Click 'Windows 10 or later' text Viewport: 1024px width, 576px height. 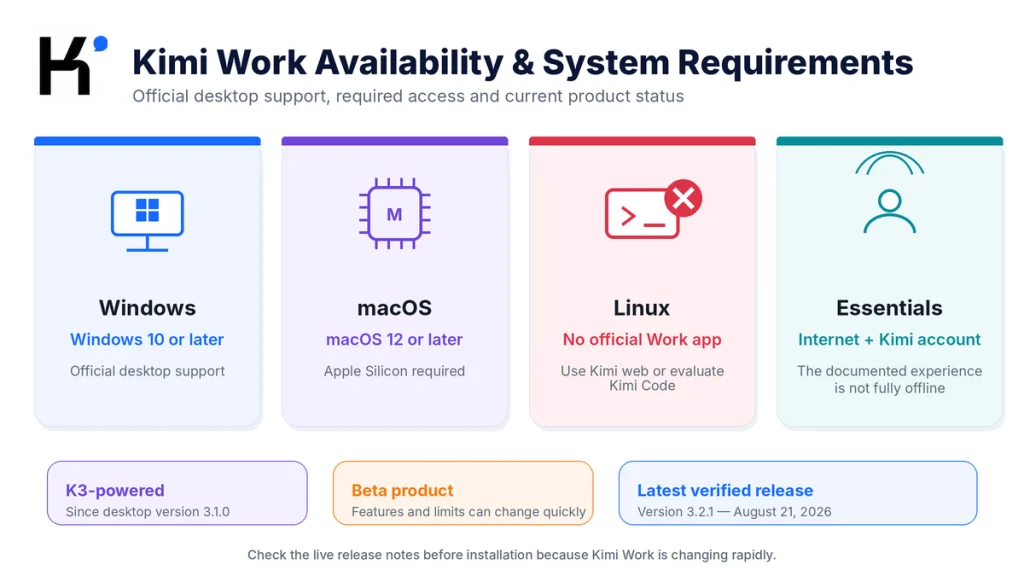click(147, 340)
